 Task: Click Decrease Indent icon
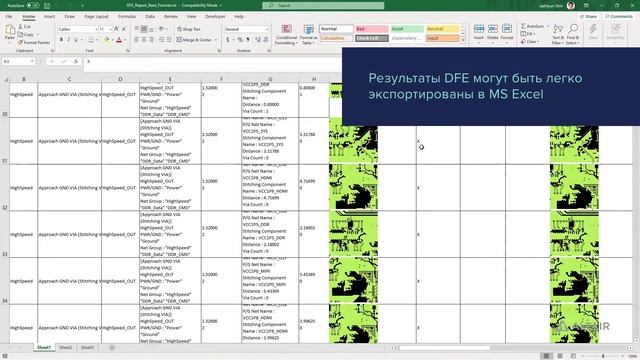coord(162,40)
